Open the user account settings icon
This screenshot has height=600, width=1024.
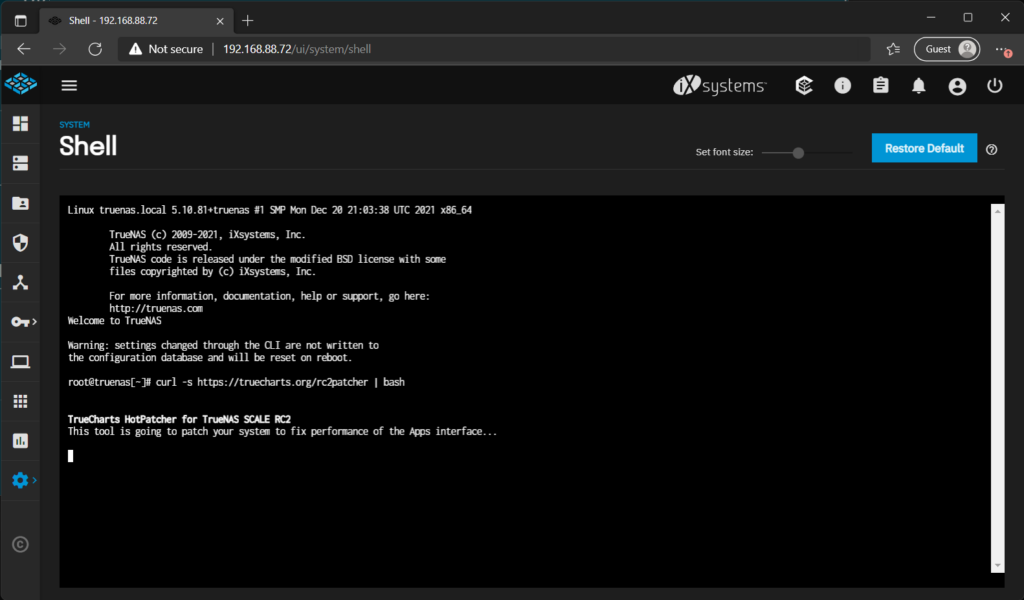tap(957, 86)
